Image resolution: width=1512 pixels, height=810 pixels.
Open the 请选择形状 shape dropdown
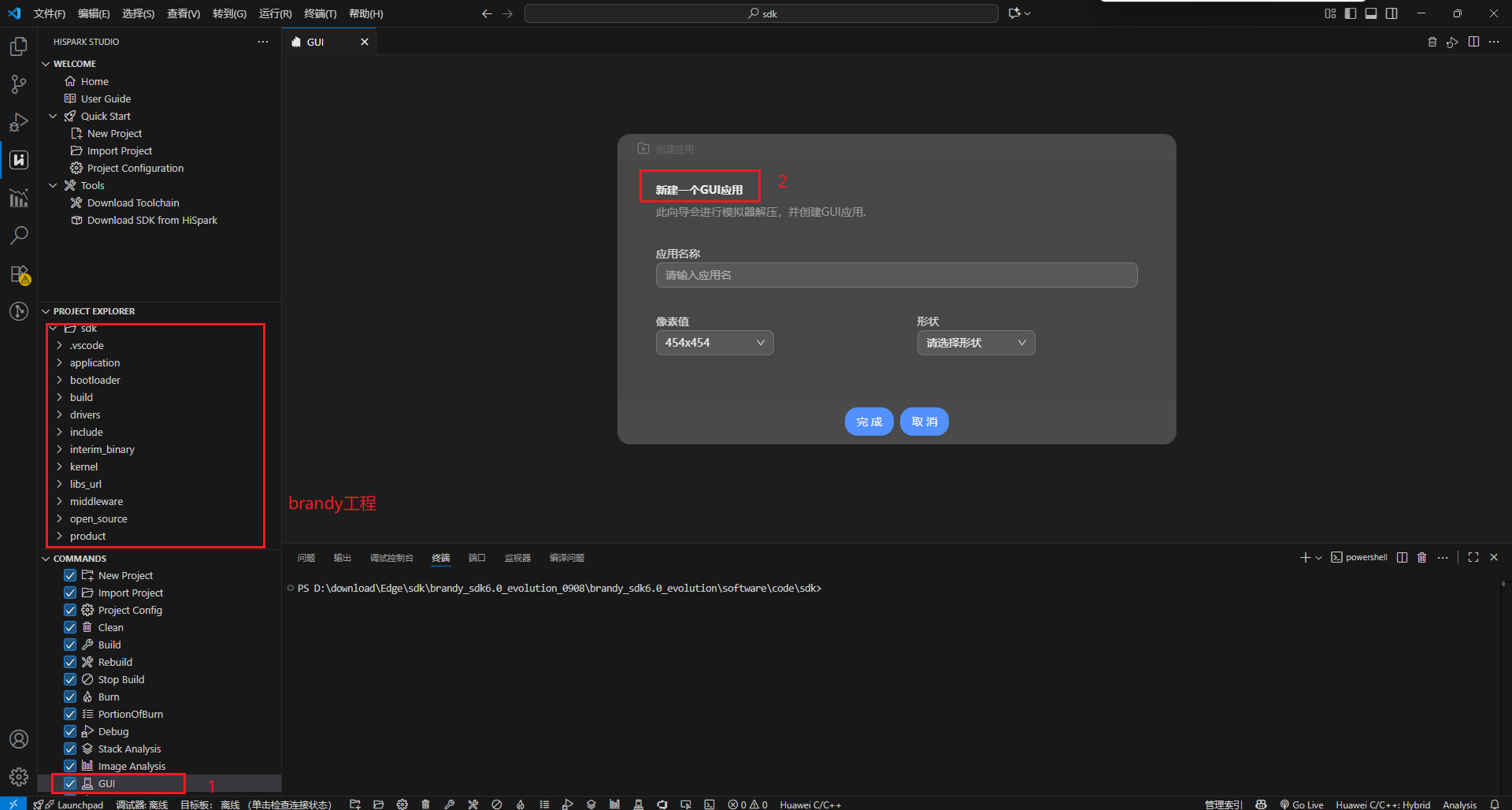(x=976, y=343)
